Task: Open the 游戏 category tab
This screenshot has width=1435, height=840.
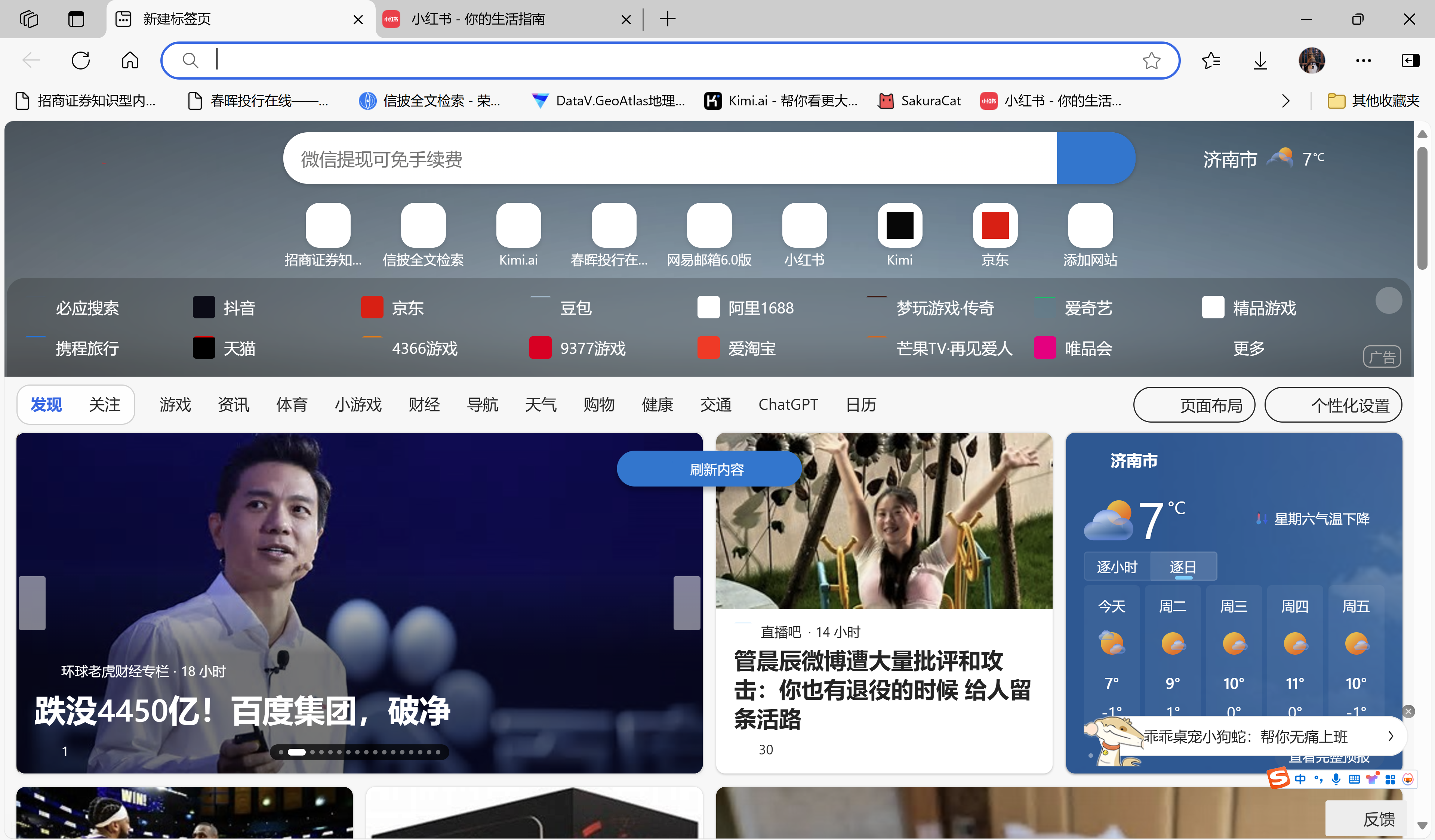Action: point(175,405)
